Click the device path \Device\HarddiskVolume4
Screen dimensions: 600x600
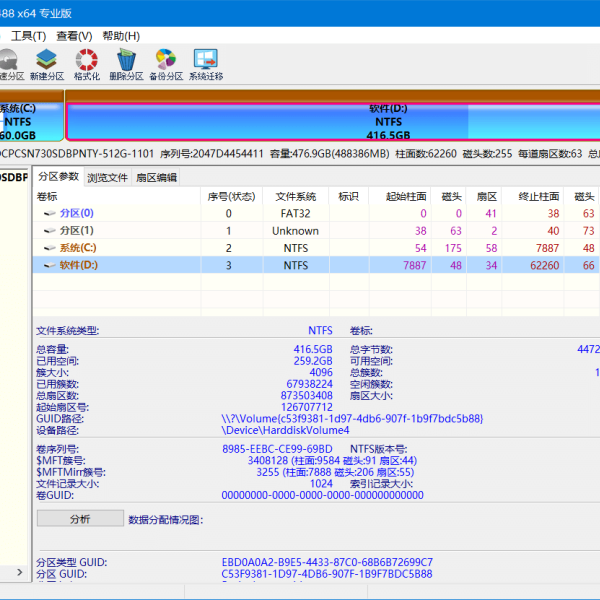pos(285,430)
